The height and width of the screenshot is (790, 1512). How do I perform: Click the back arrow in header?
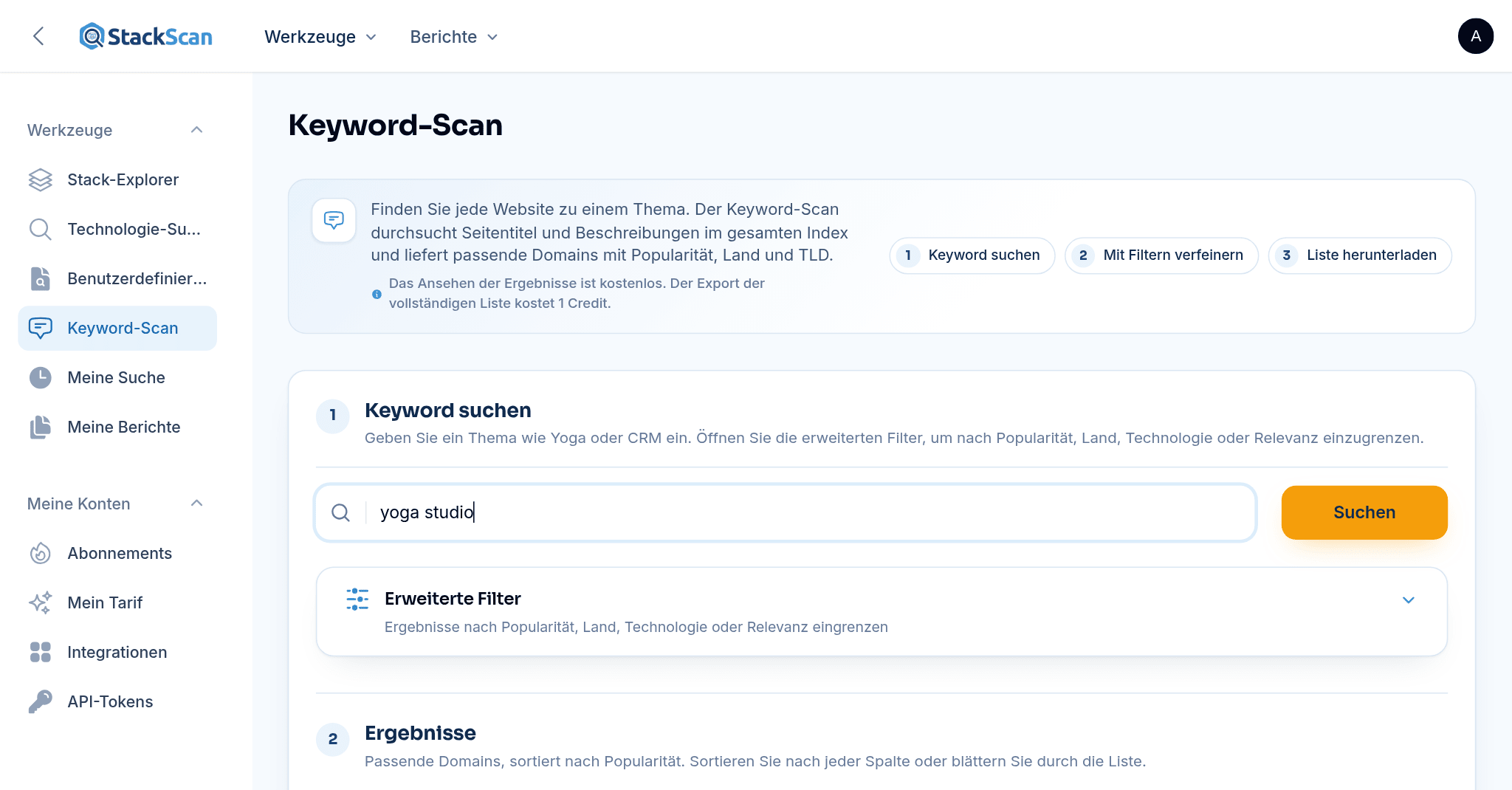[x=39, y=36]
